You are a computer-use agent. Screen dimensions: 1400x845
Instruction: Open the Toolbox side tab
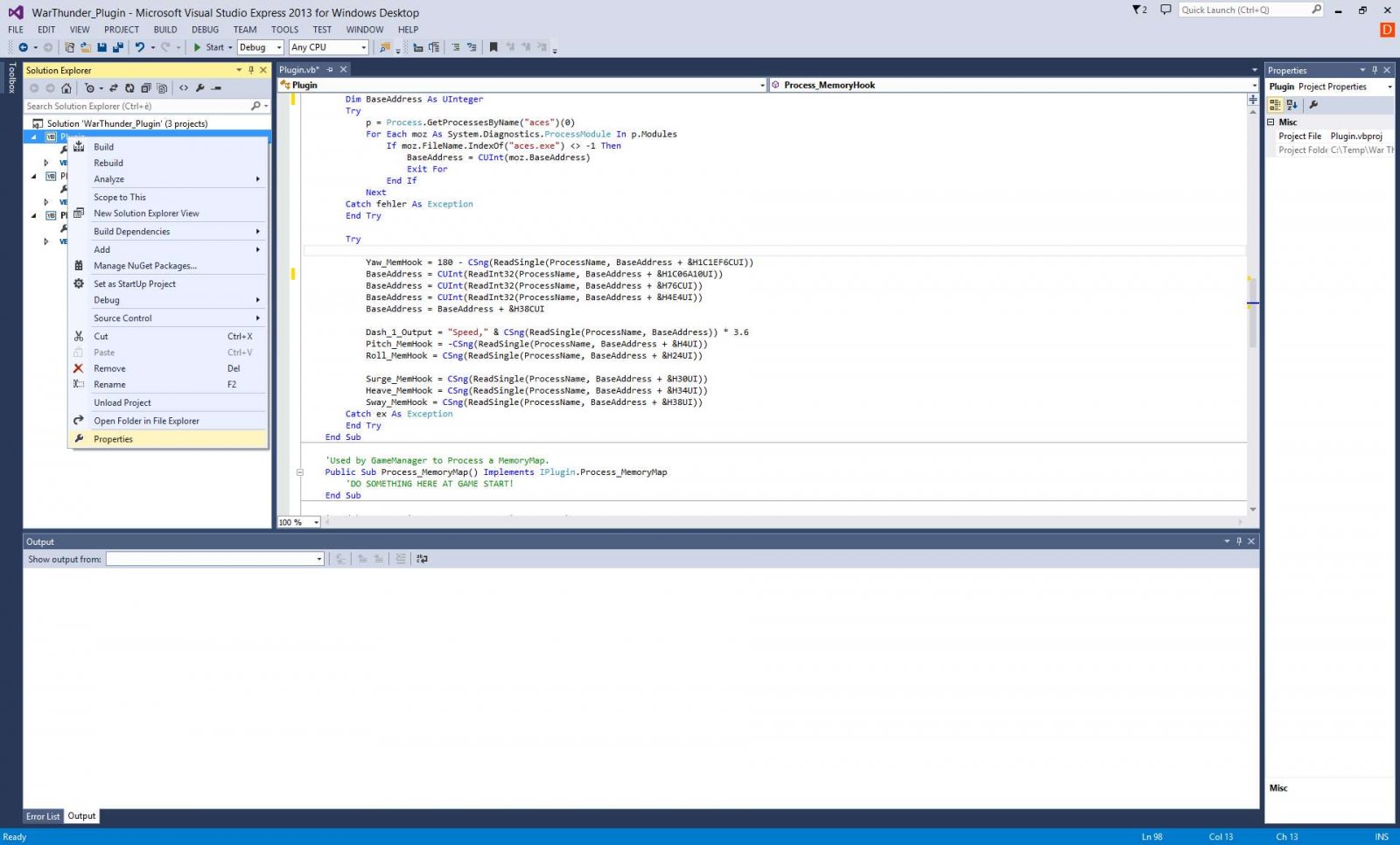click(11, 78)
